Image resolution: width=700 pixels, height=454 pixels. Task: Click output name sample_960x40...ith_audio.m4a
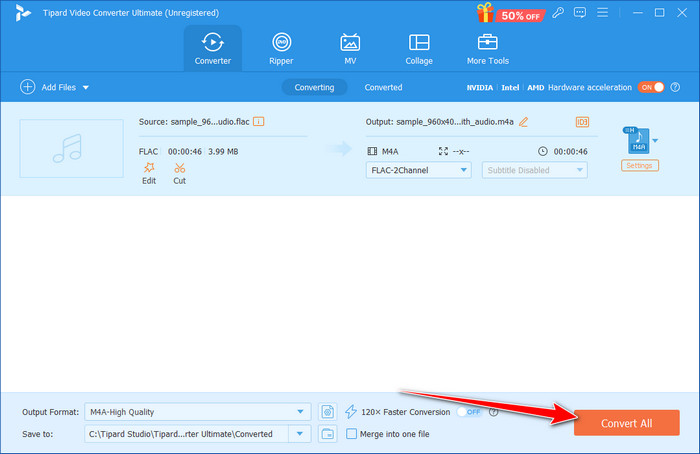[455, 121]
